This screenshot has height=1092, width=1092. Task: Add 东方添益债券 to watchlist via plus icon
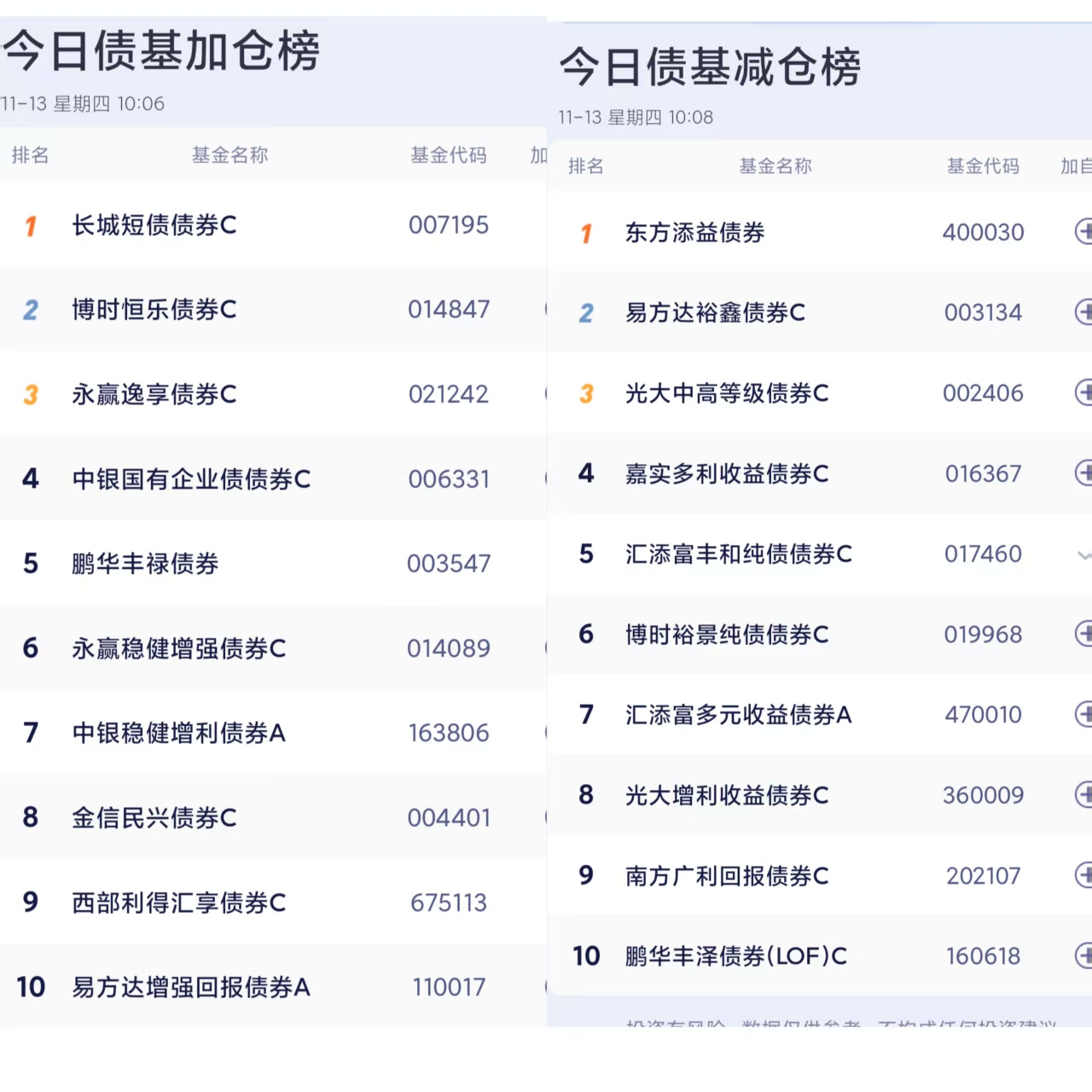(x=1083, y=232)
